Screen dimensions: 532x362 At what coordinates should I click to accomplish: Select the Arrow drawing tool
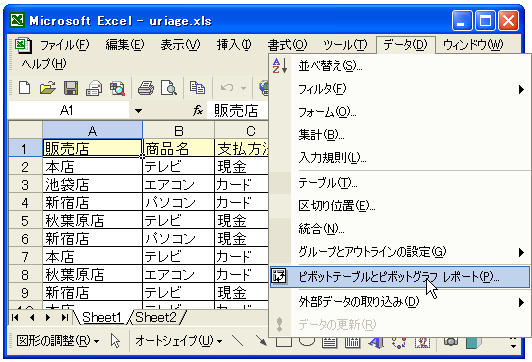(x=261, y=341)
